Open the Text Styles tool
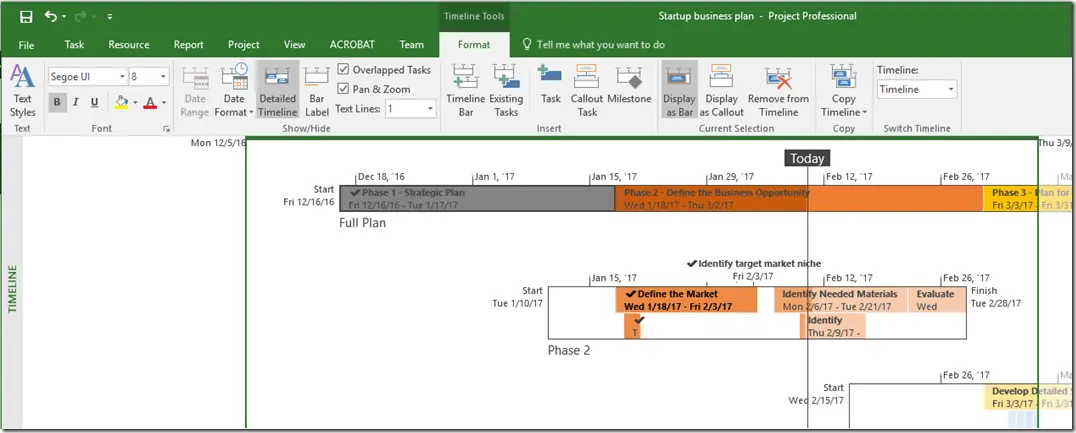 pos(23,91)
